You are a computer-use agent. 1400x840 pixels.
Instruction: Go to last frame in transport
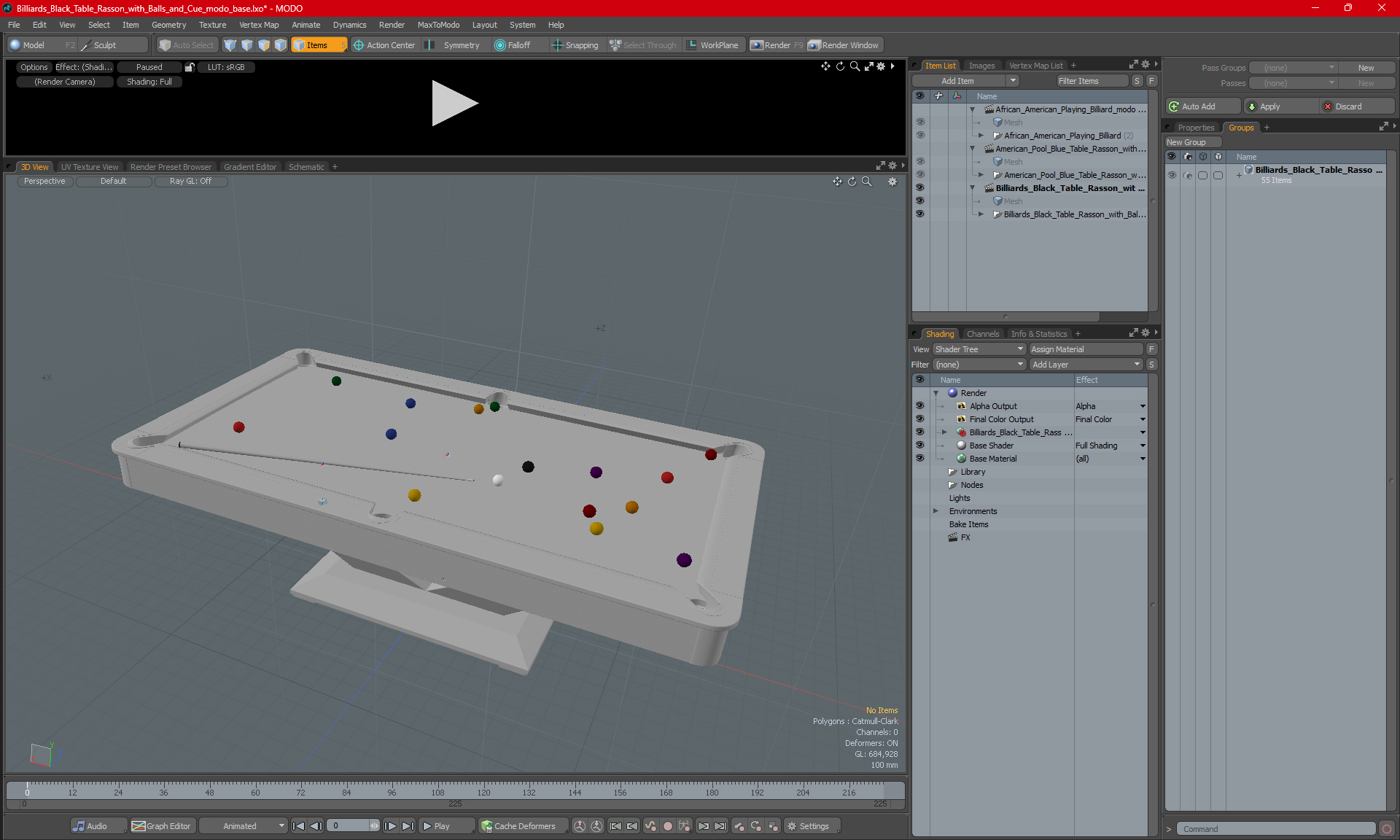(x=408, y=826)
